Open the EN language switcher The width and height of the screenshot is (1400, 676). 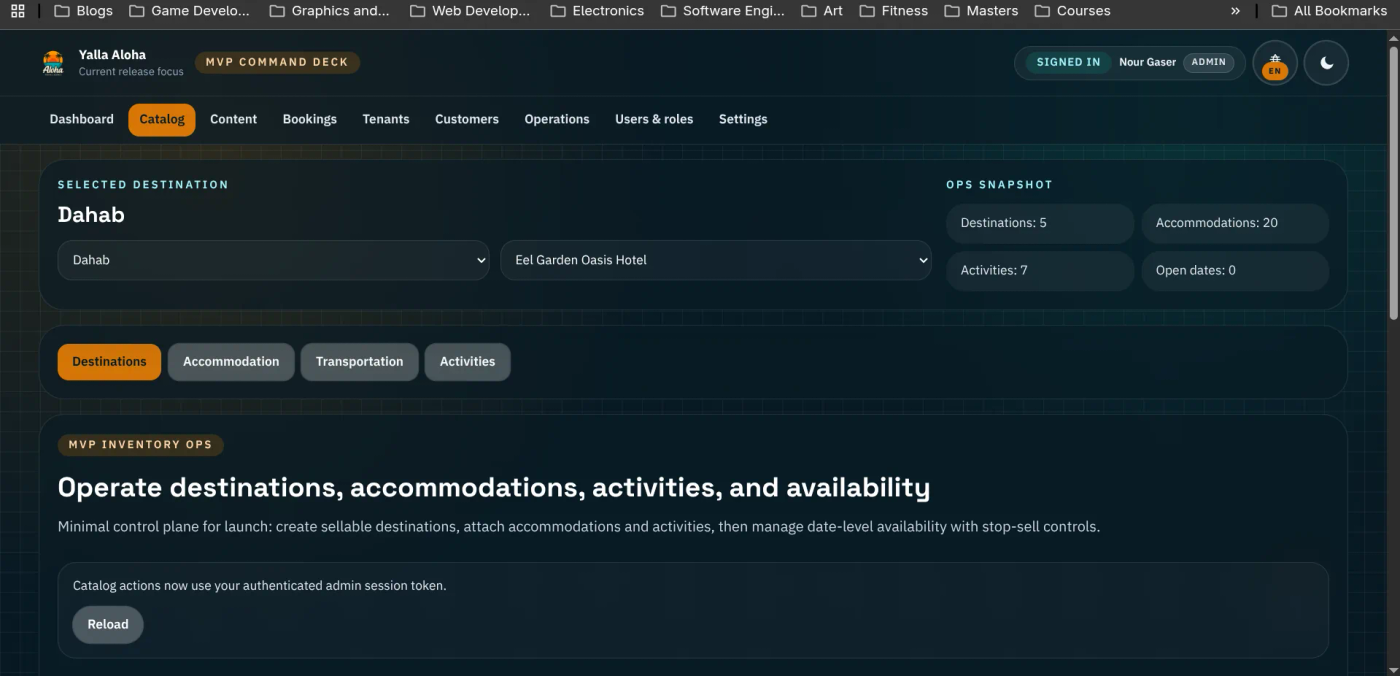(1275, 63)
